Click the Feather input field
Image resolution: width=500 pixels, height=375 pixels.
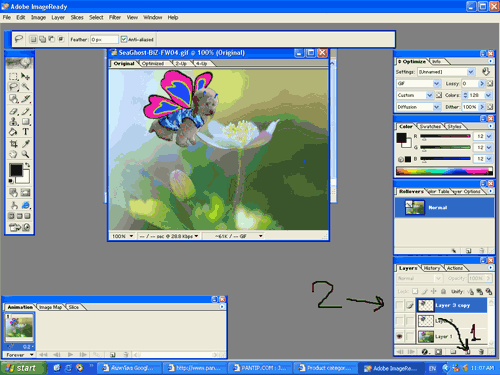[x=105, y=39]
